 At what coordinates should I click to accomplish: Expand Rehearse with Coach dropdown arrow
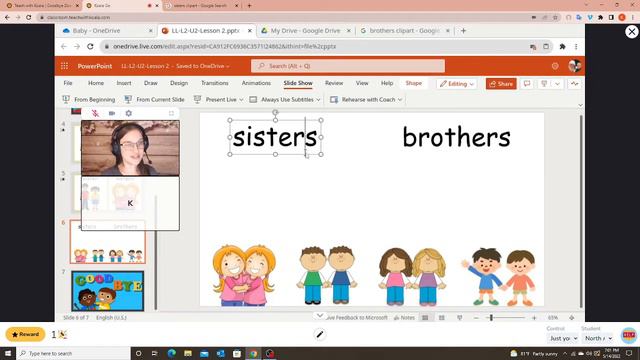click(x=400, y=100)
